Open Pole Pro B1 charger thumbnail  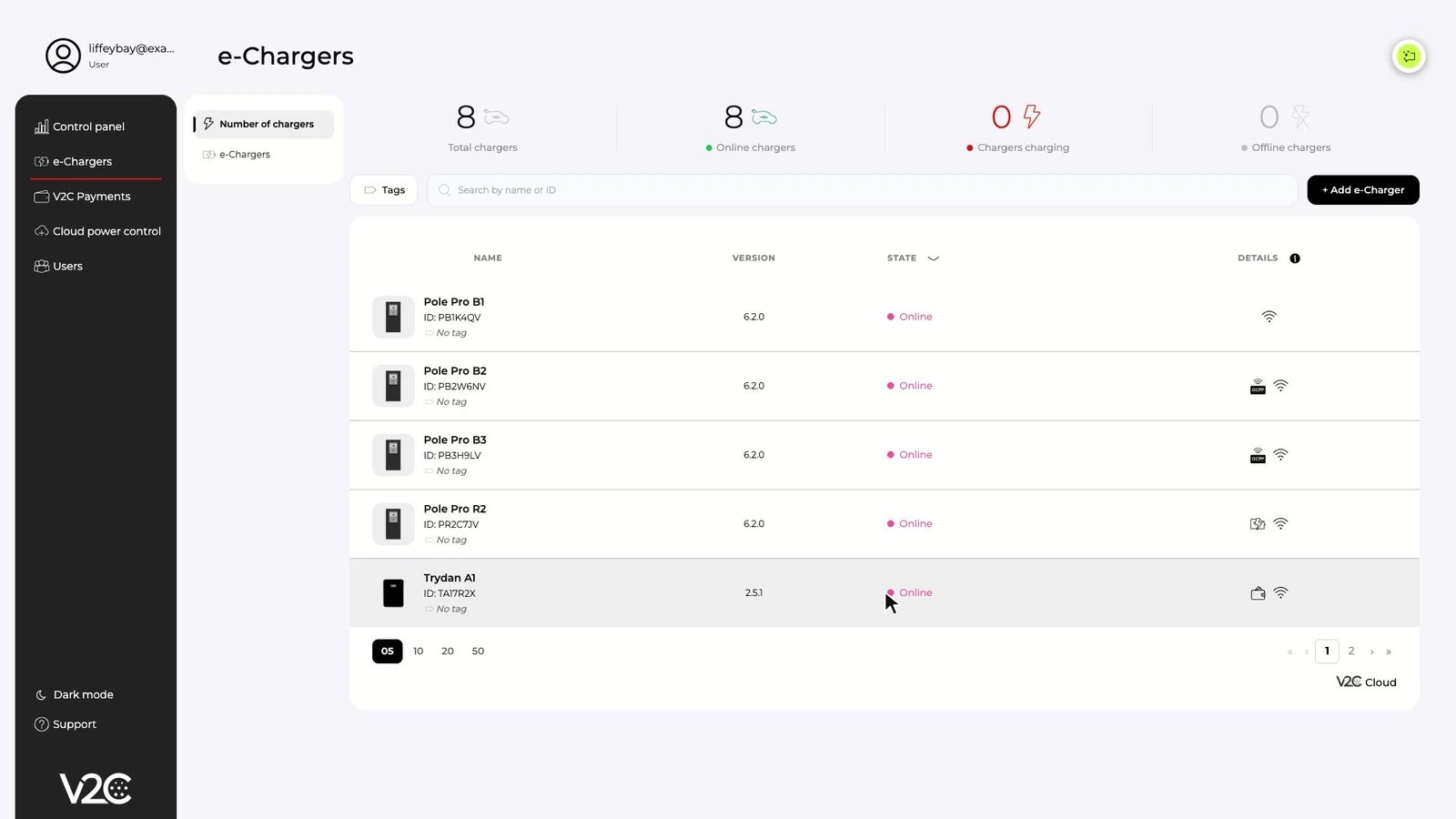pyautogui.click(x=393, y=317)
